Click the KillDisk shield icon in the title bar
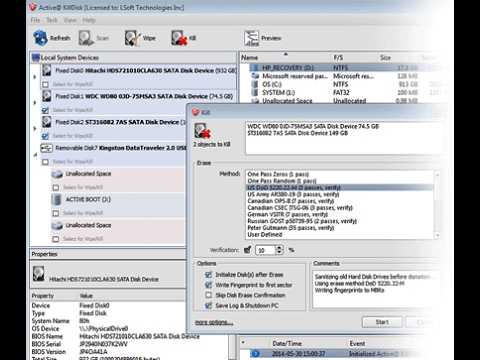480x360 pixels. coord(32,7)
